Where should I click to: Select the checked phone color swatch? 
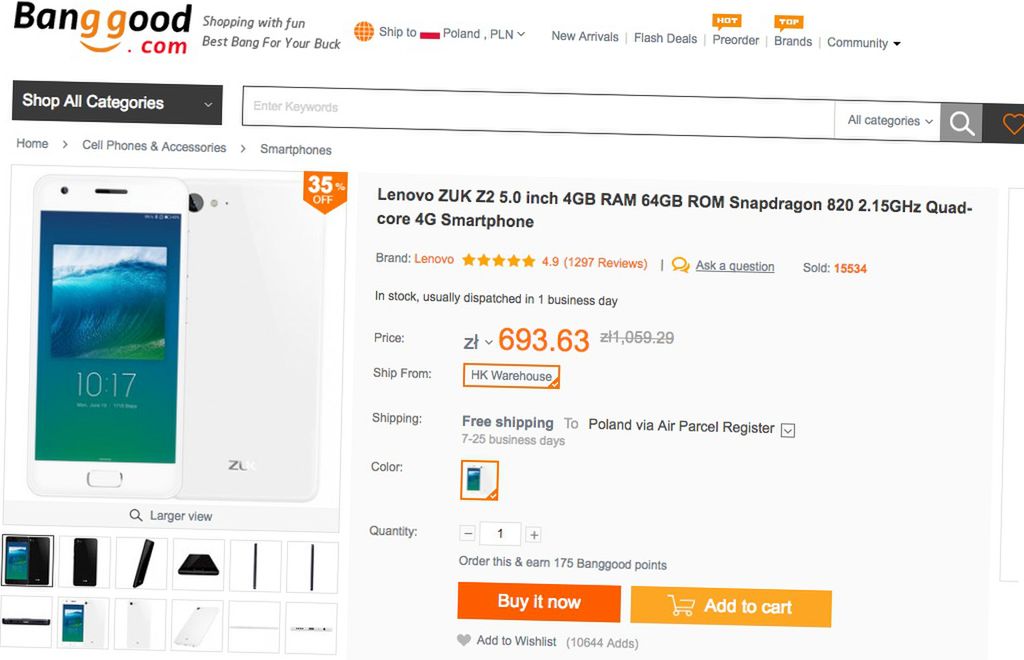coord(479,480)
